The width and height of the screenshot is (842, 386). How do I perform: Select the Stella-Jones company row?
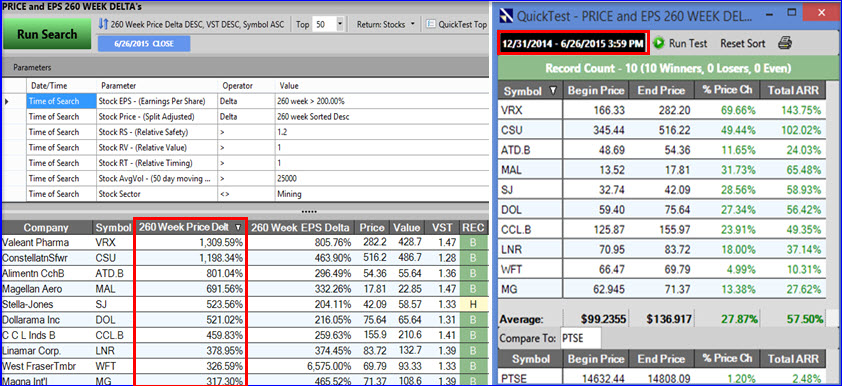coord(244,304)
